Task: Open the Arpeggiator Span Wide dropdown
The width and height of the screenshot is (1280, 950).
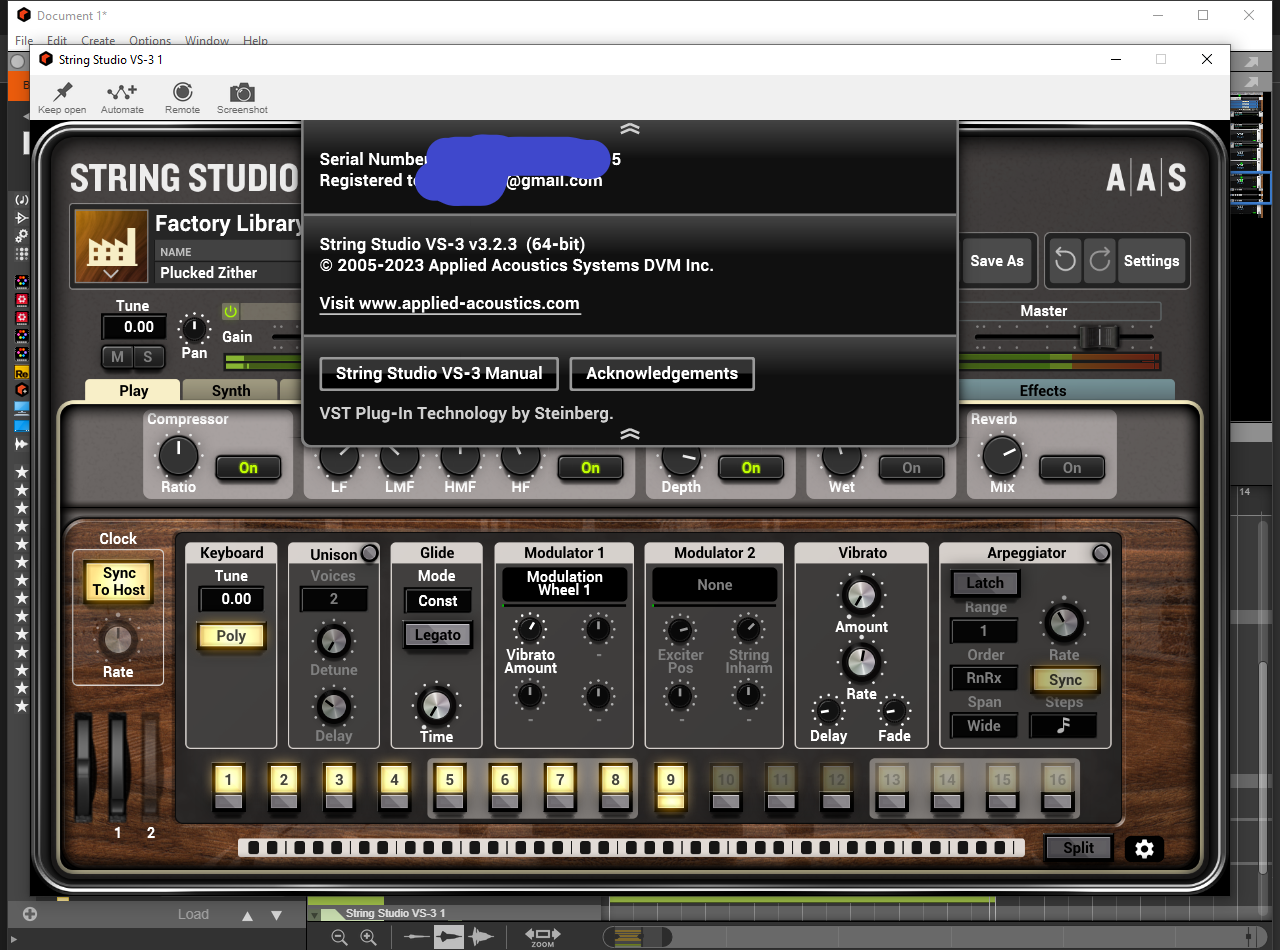Action: tap(984, 726)
